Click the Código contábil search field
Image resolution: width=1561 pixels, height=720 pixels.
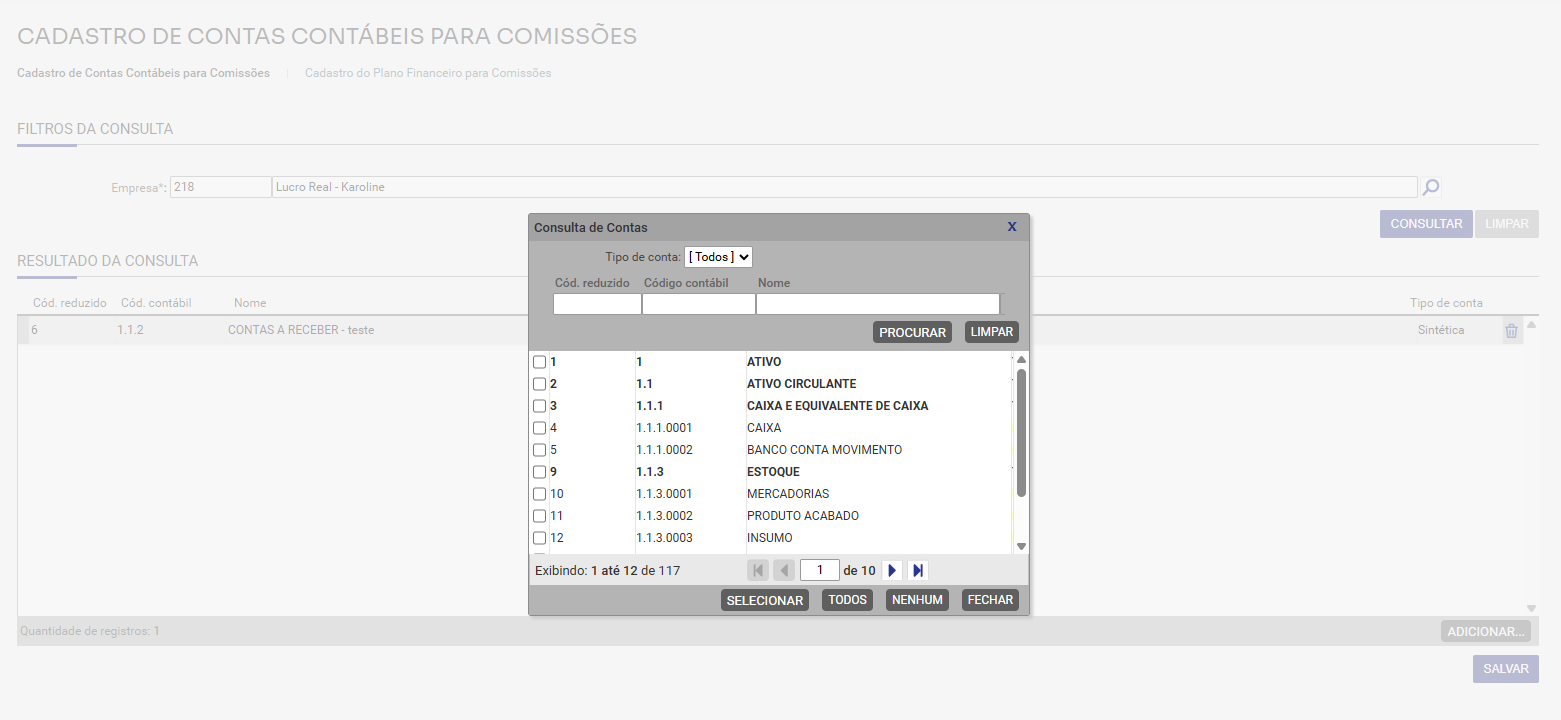[699, 304]
